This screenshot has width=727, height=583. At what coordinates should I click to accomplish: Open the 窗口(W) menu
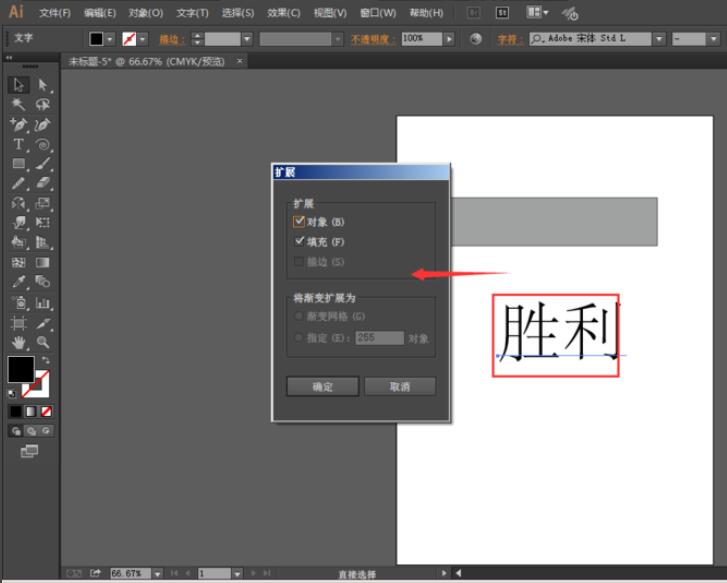point(378,13)
